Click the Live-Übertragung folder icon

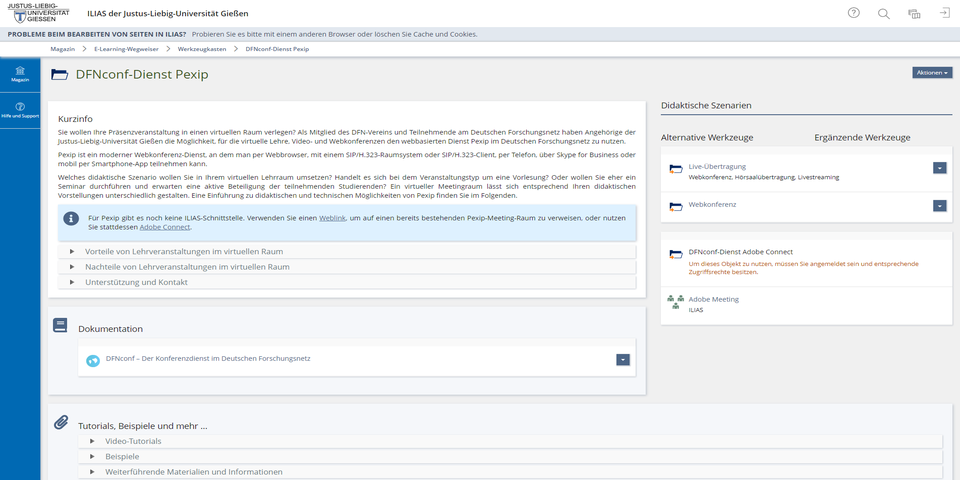click(675, 169)
